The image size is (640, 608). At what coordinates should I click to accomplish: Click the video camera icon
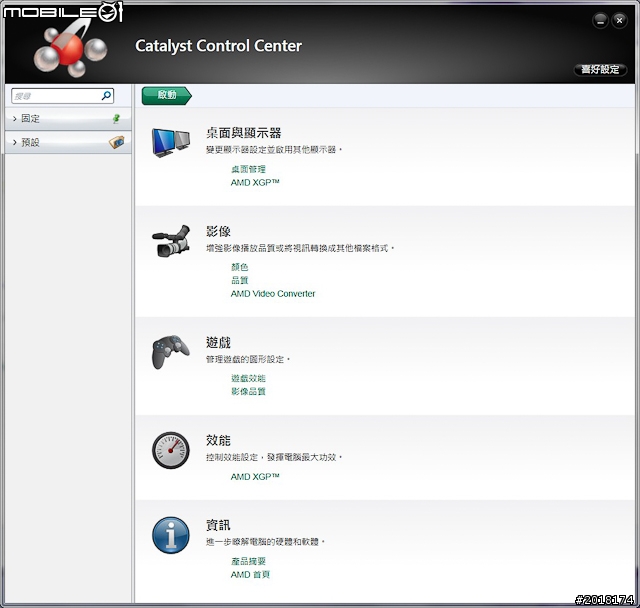click(171, 241)
